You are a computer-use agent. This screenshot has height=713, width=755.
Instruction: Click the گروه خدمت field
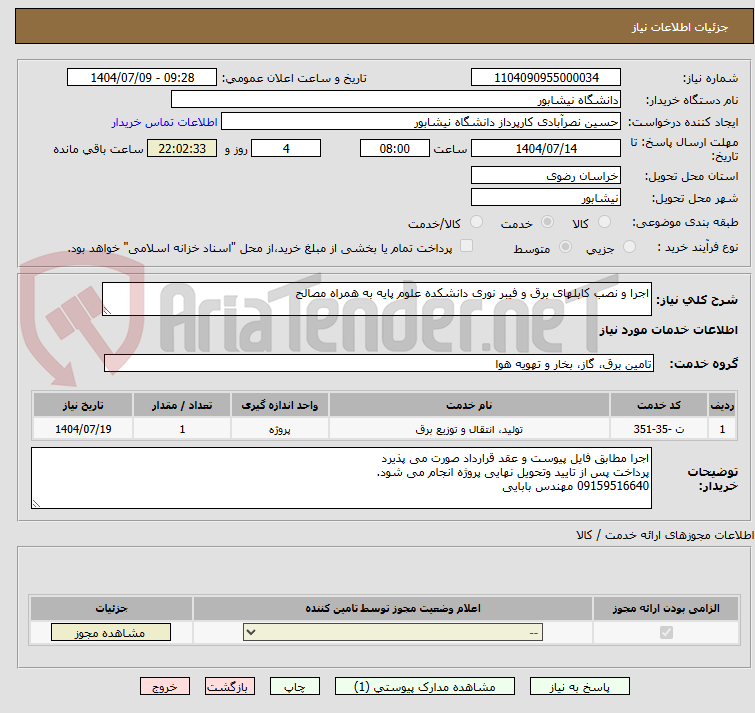(379, 363)
